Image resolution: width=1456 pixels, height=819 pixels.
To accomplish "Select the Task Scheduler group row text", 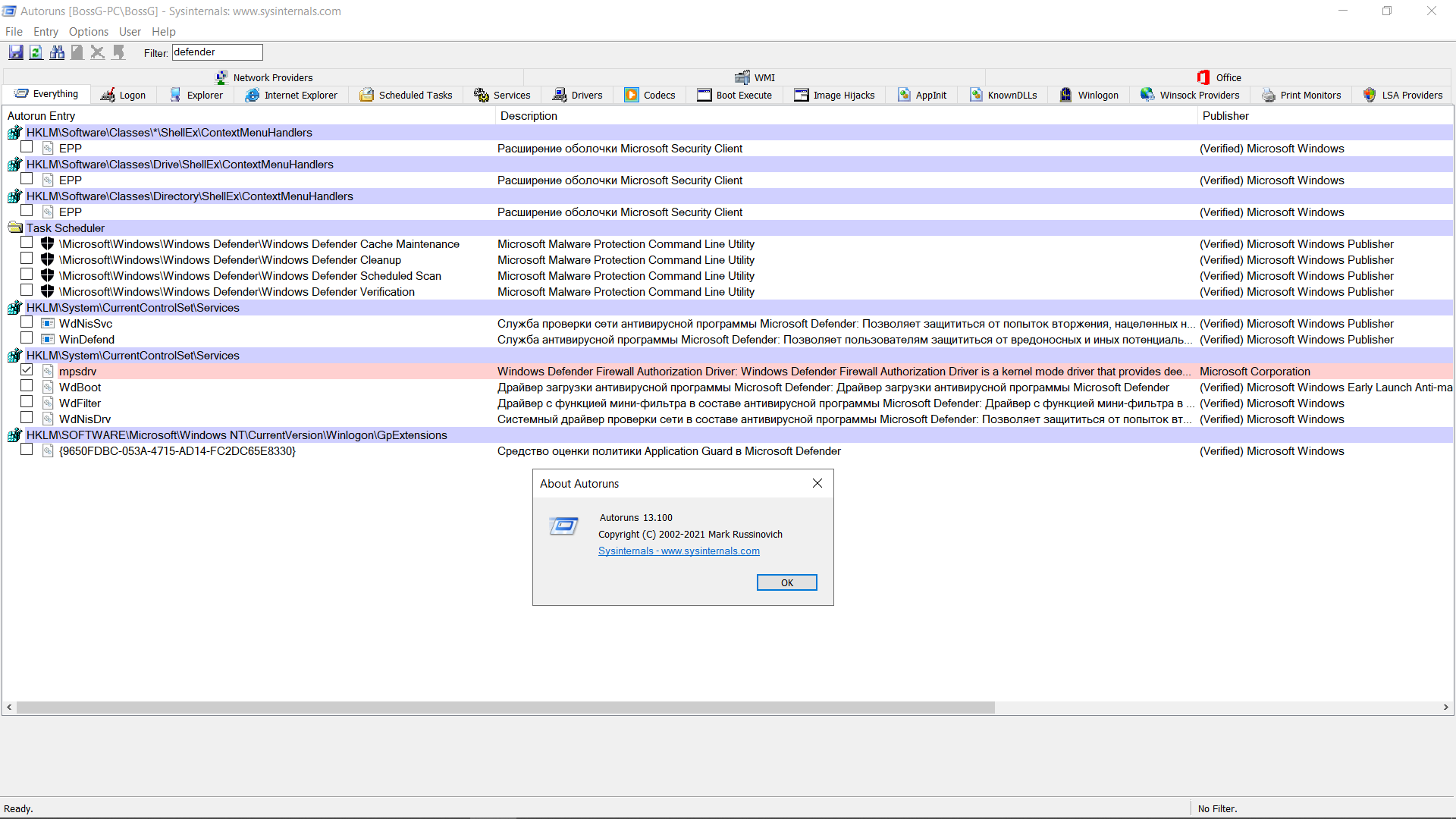I will coord(65,228).
